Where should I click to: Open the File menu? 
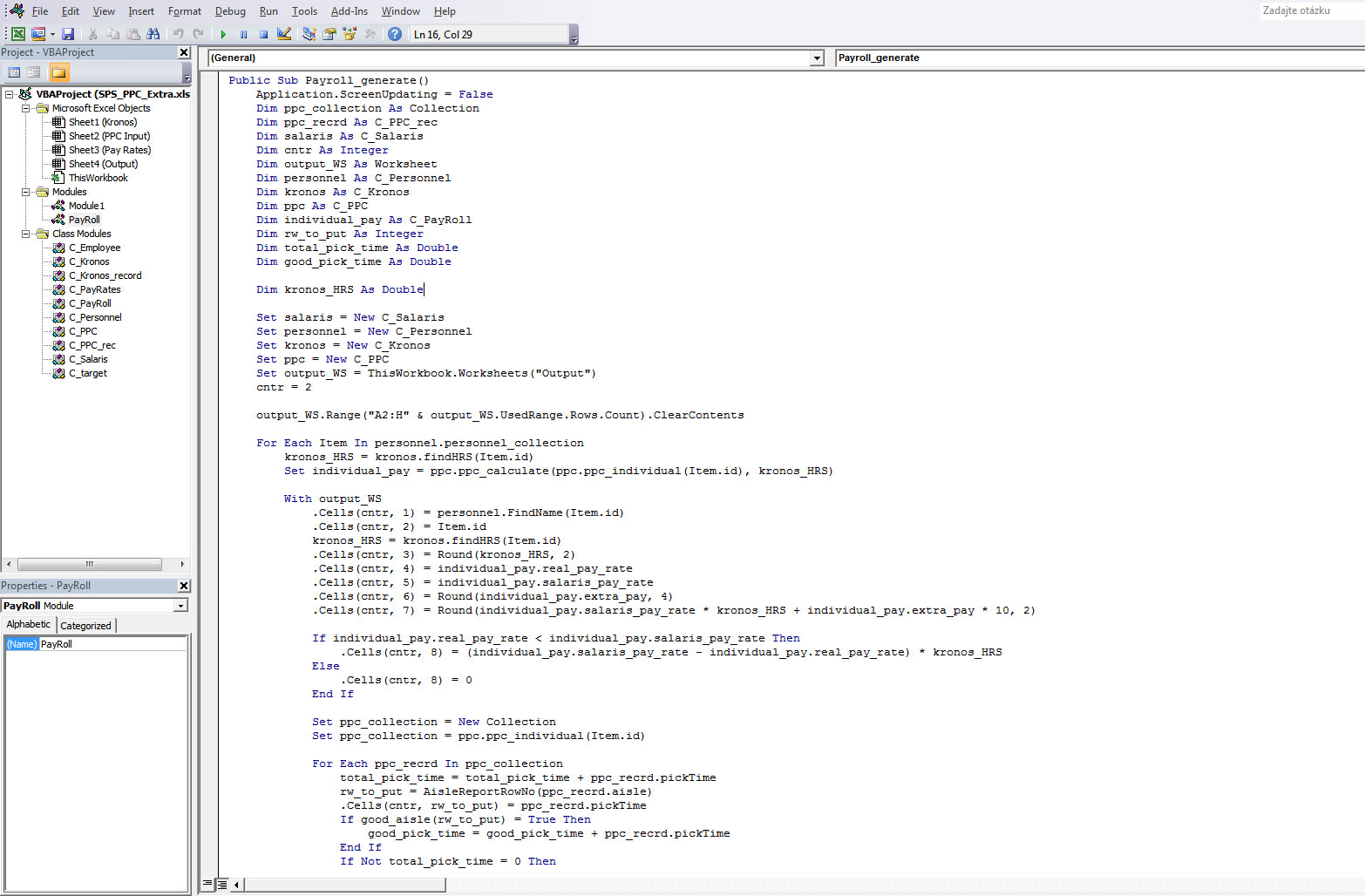(x=40, y=11)
